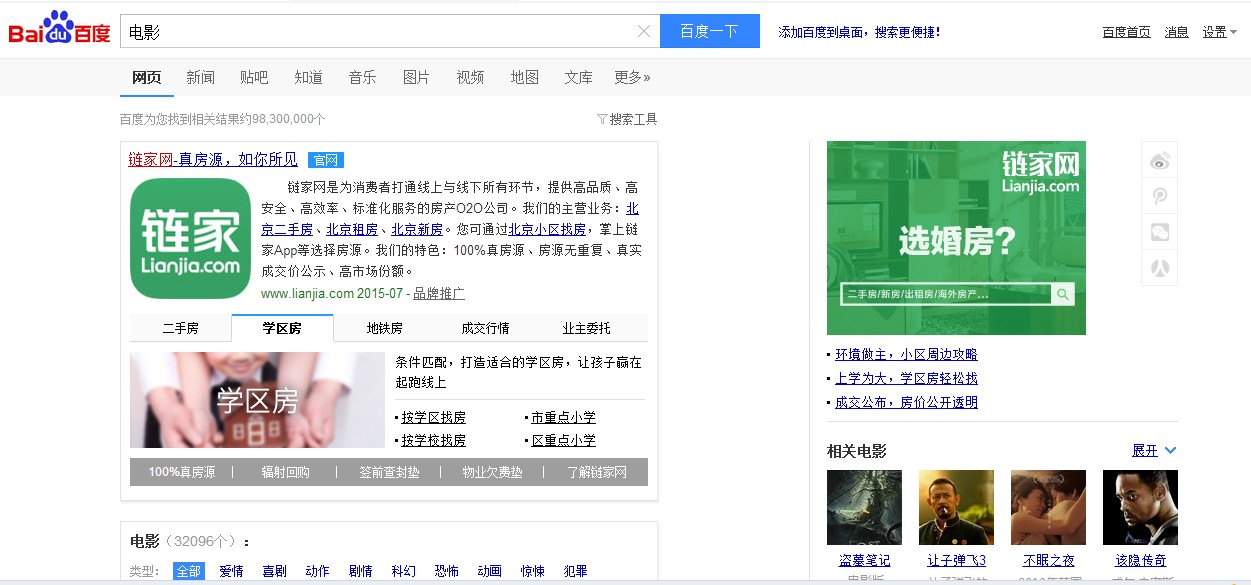Open 链家网-真房源 result title
This screenshot has height=585, width=1251.
[213, 159]
